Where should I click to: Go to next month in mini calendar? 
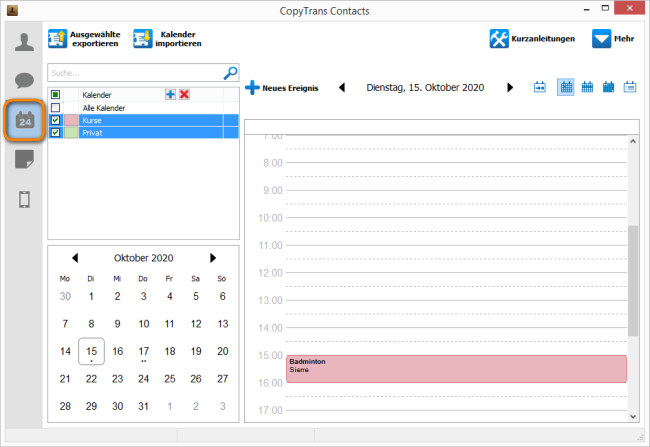coord(213,258)
